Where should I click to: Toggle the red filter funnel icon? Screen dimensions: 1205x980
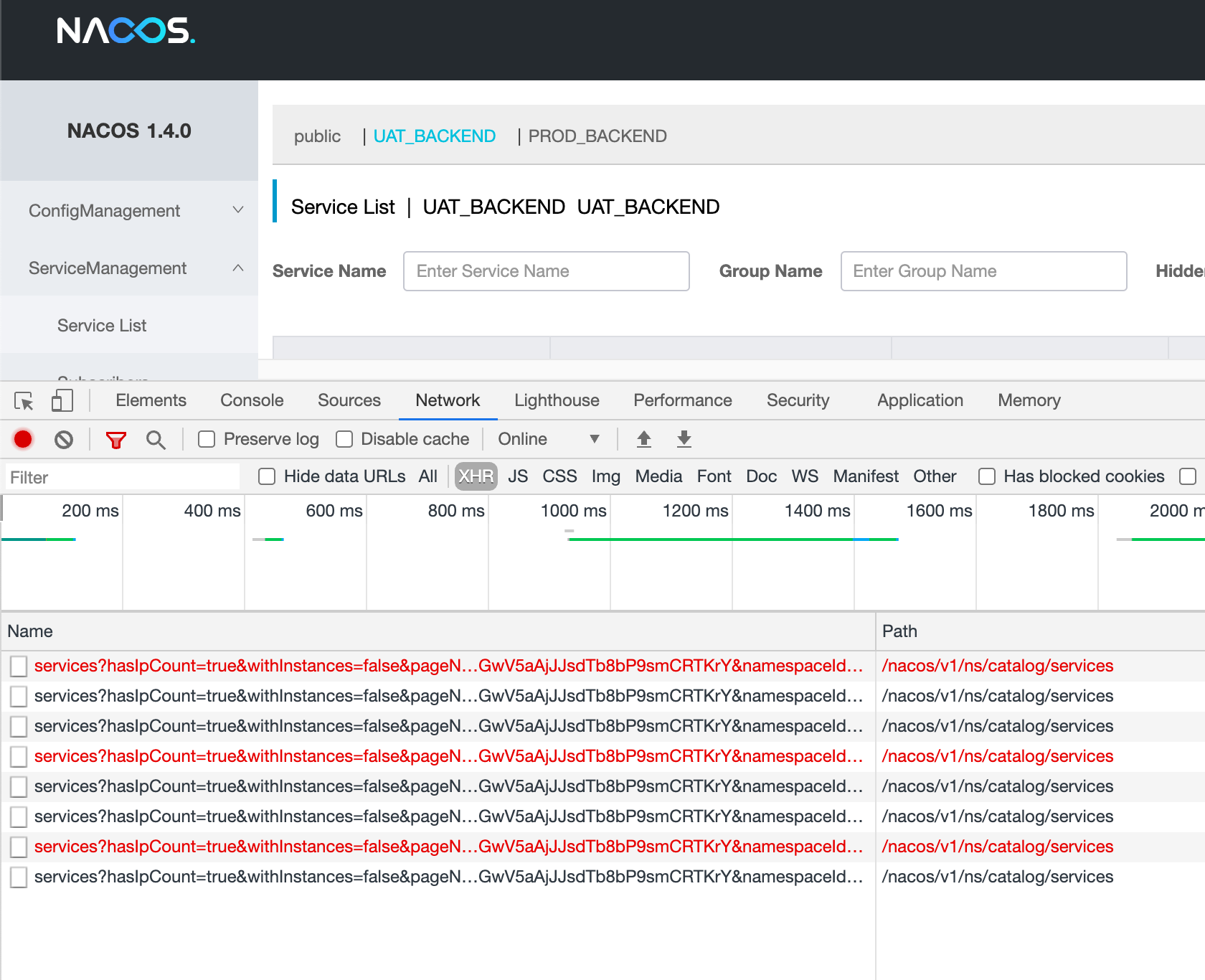click(x=115, y=439)
